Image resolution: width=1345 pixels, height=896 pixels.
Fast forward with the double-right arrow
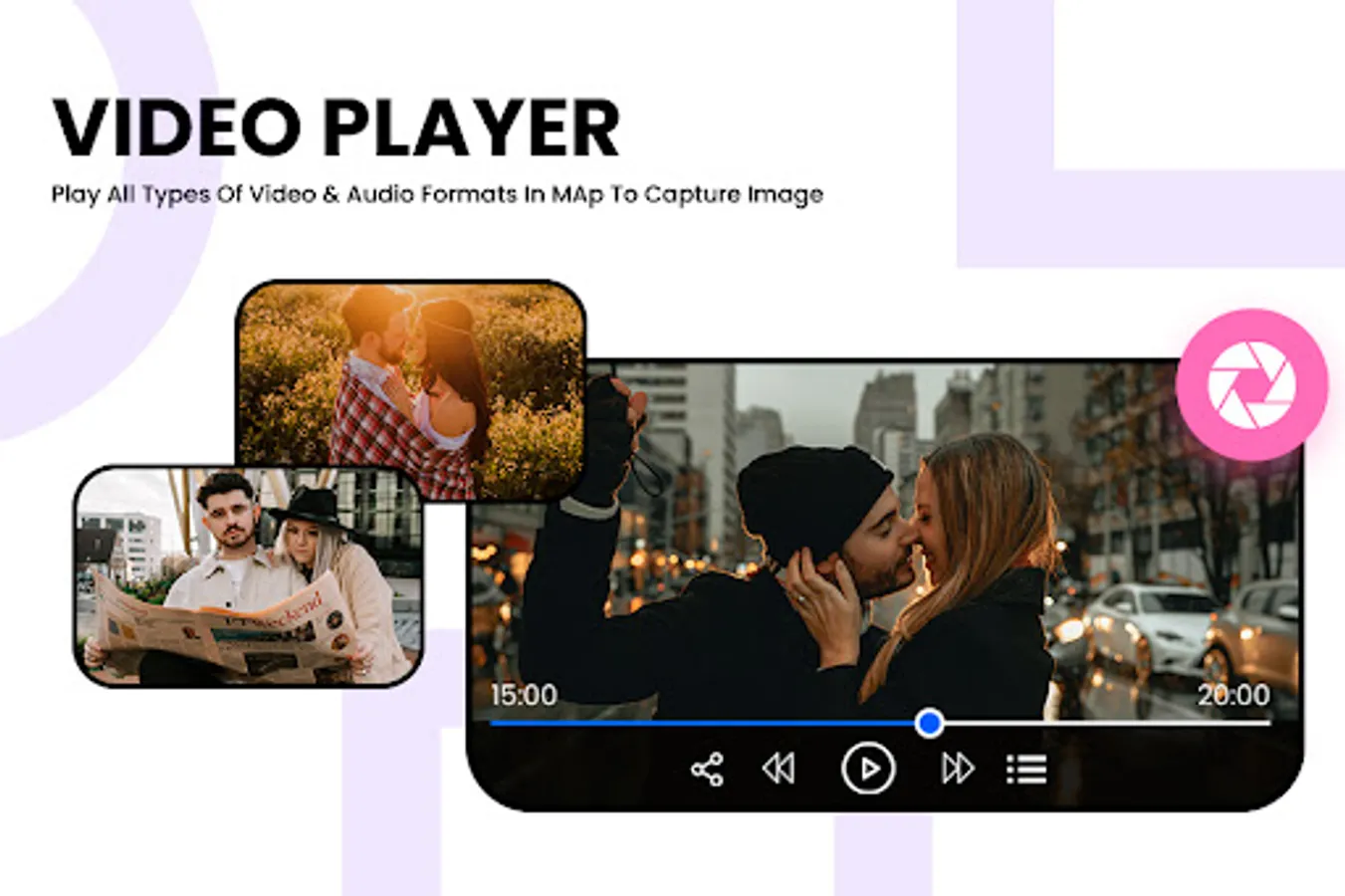click(x=958, y=769)
